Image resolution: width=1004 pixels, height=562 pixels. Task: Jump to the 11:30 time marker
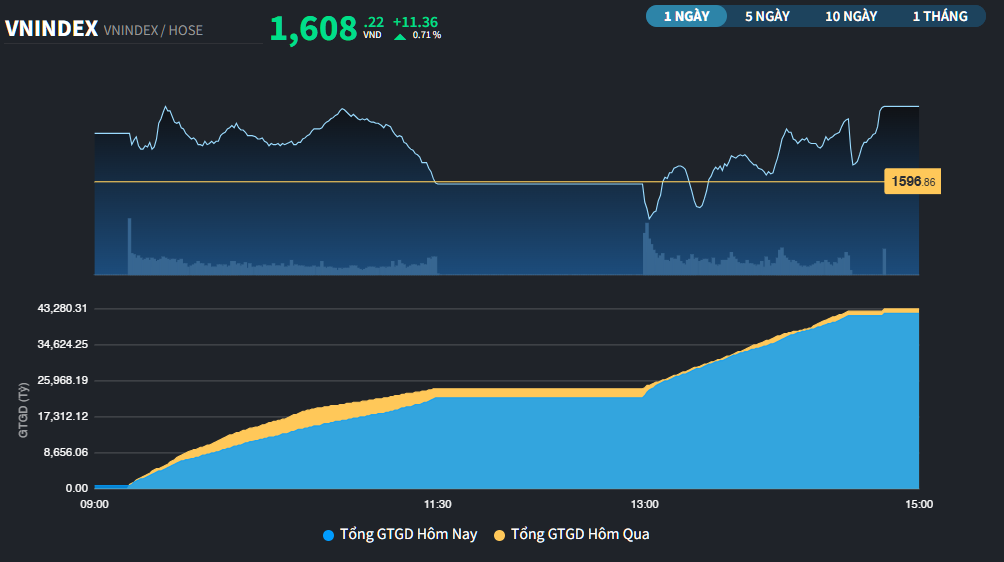pyautogui.click(x=438, y=505)
